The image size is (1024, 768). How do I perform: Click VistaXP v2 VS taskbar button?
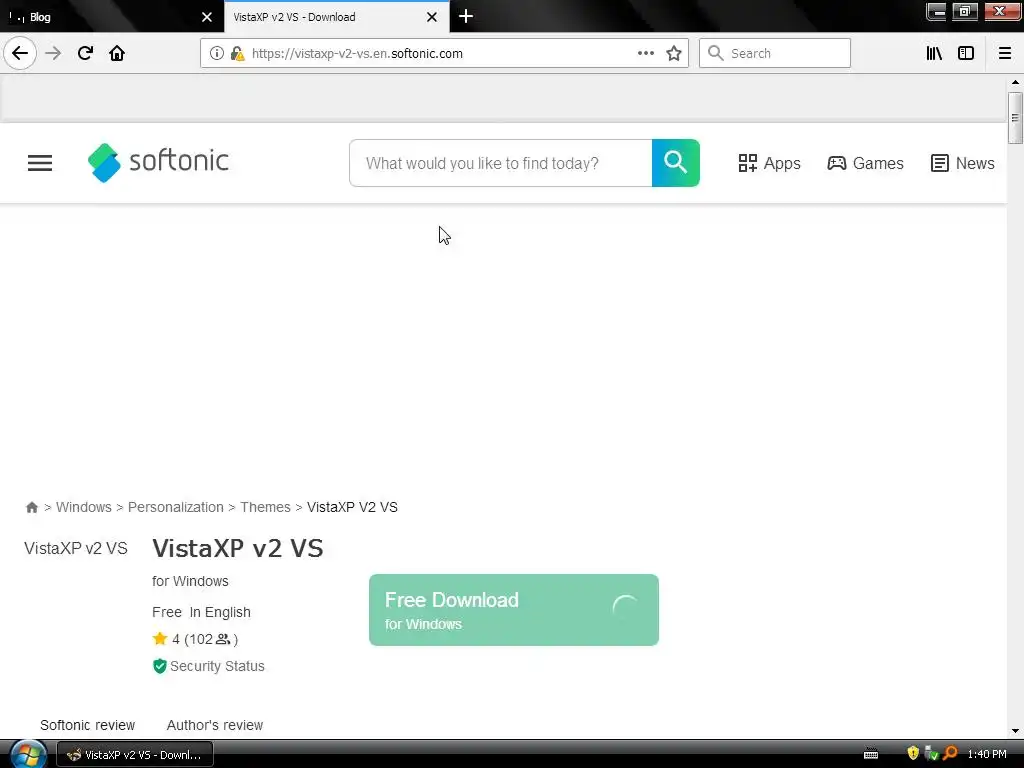coord(135,754)
